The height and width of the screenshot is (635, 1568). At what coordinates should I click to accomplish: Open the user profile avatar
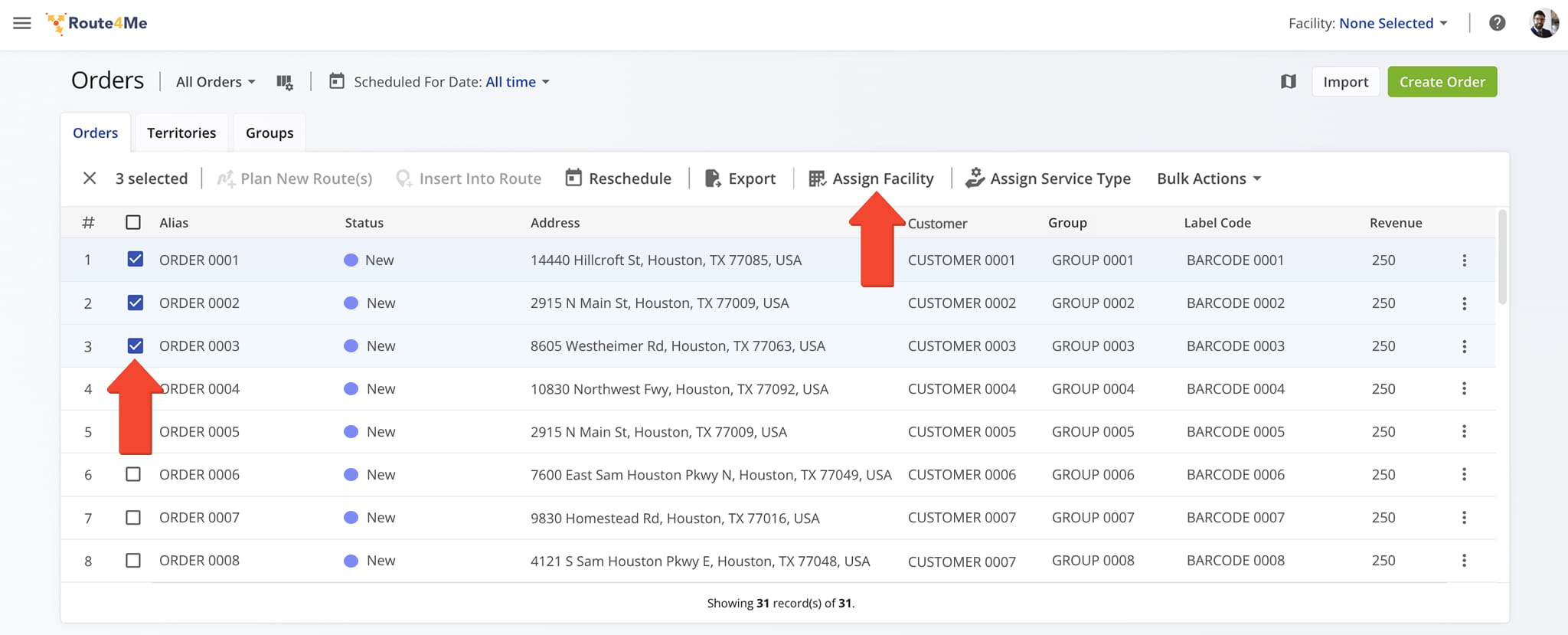[1543, 23]
